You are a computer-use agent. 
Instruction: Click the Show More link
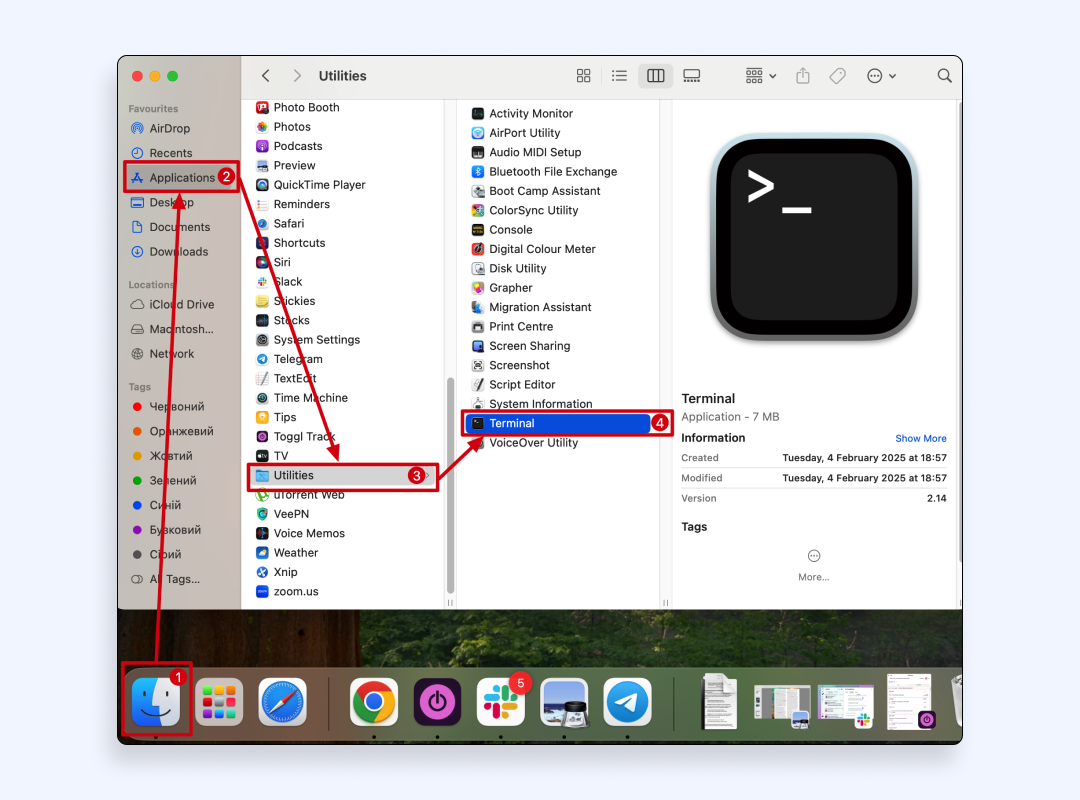(920, 438)
